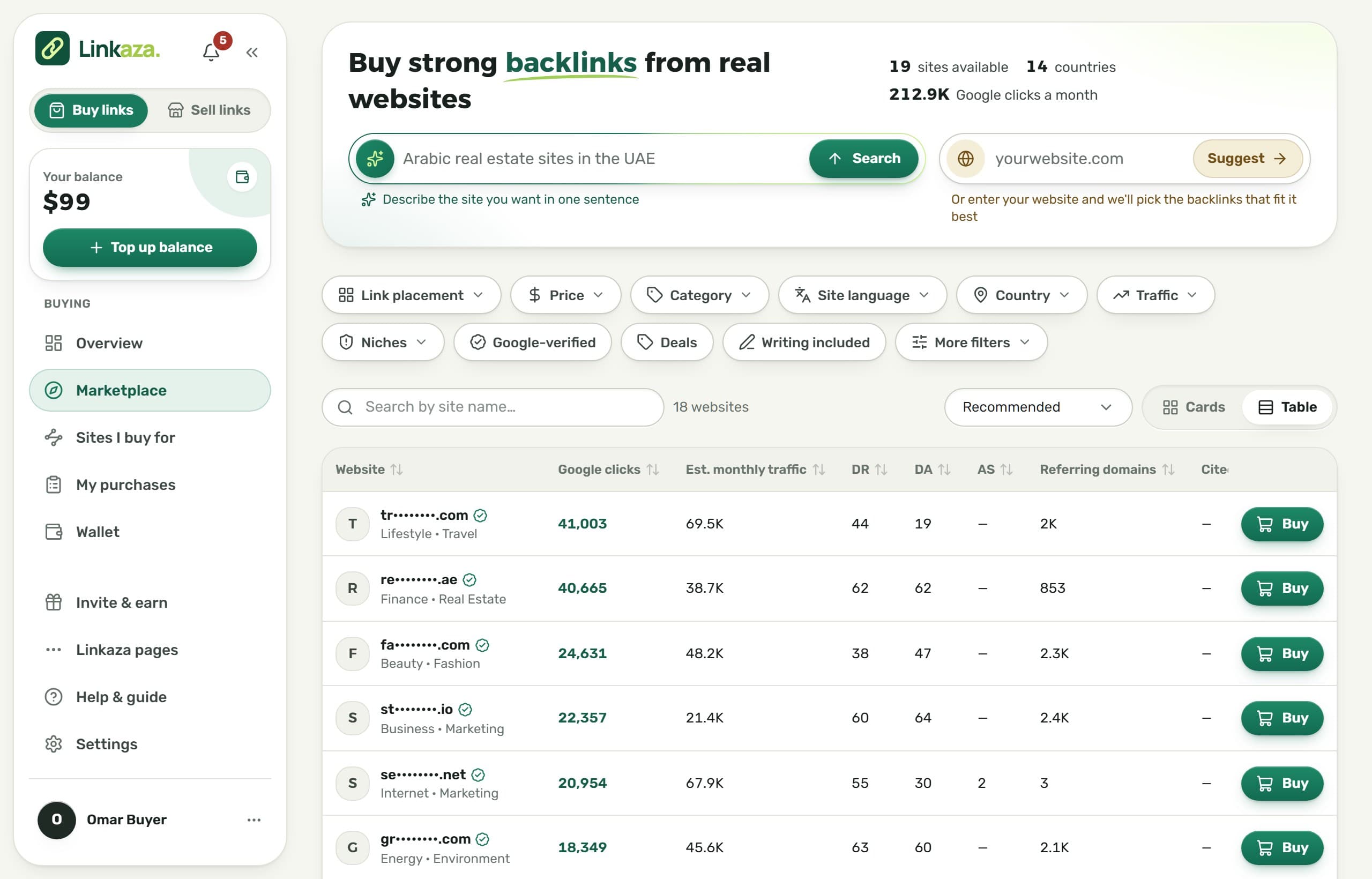This screenshot has width=1372, height=879.
Task: Open Sites I buy for
Action: click(x=150, y=437)
